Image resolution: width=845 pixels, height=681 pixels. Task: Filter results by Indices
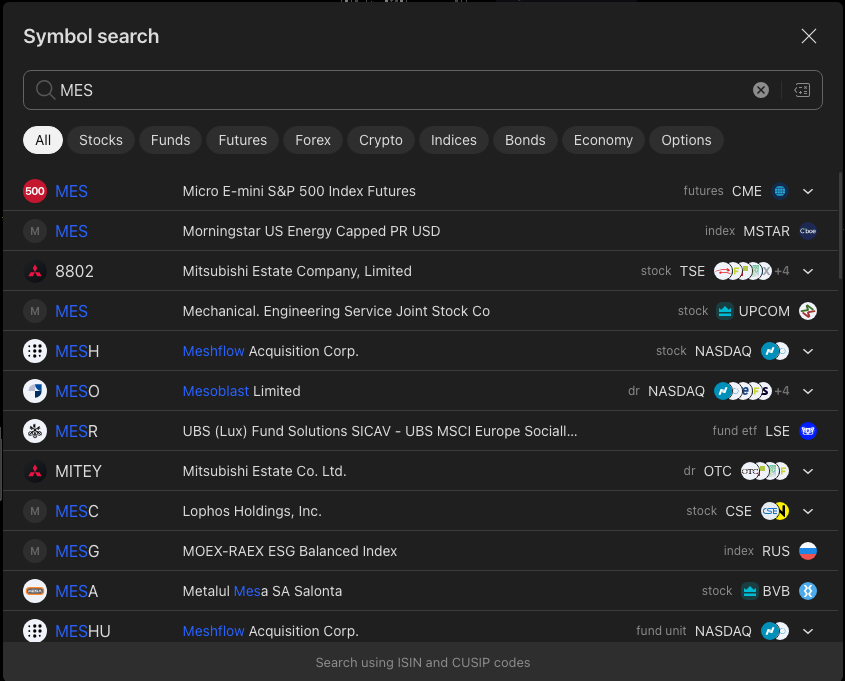pos(453,140)
